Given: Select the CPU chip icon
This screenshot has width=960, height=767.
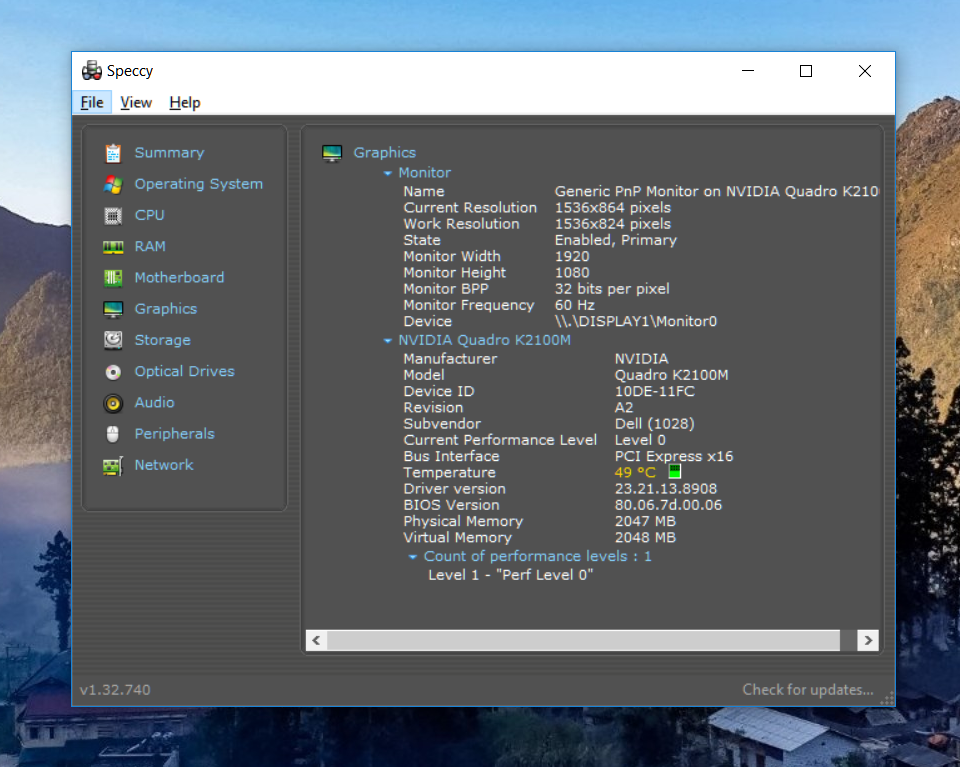Looking at the screenshot, I should tap(113, 215).
